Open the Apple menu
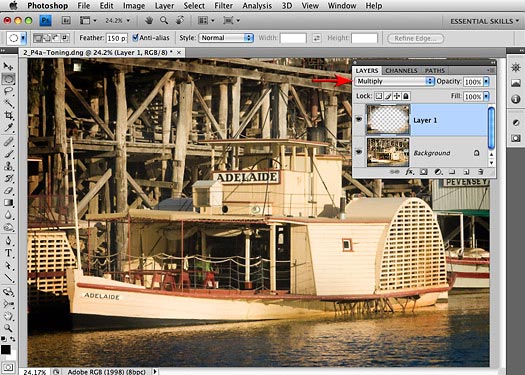 pos(13,6)
